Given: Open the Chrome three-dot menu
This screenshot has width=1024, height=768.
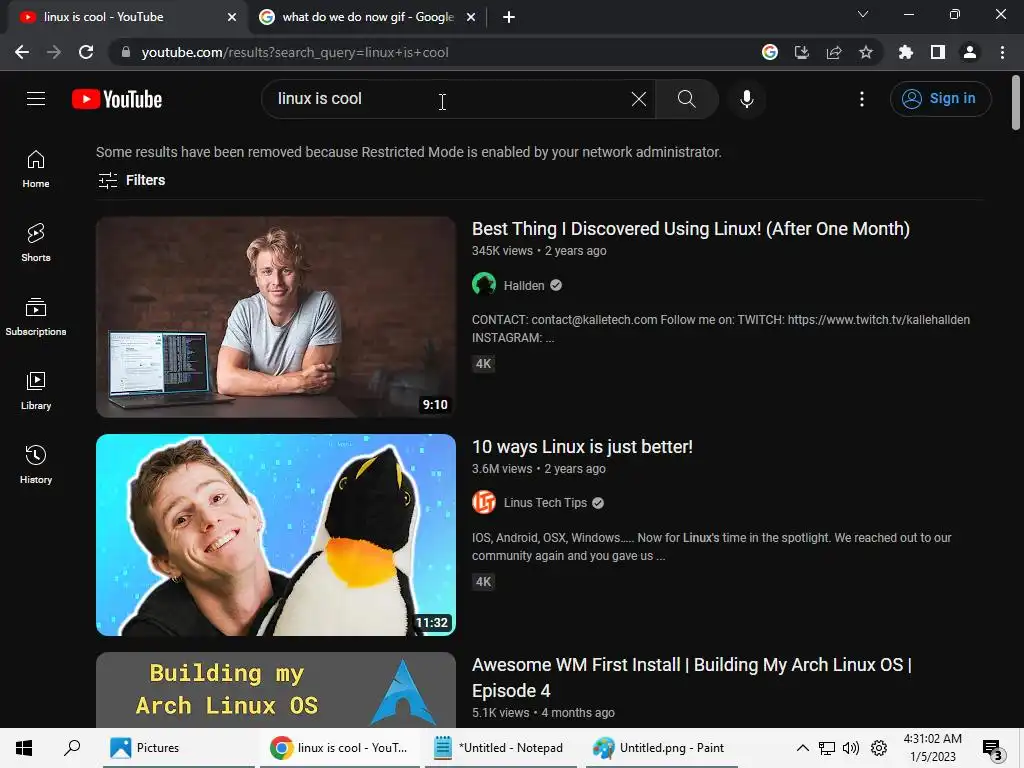Looking at the screenshot, I should [1002, 52].
